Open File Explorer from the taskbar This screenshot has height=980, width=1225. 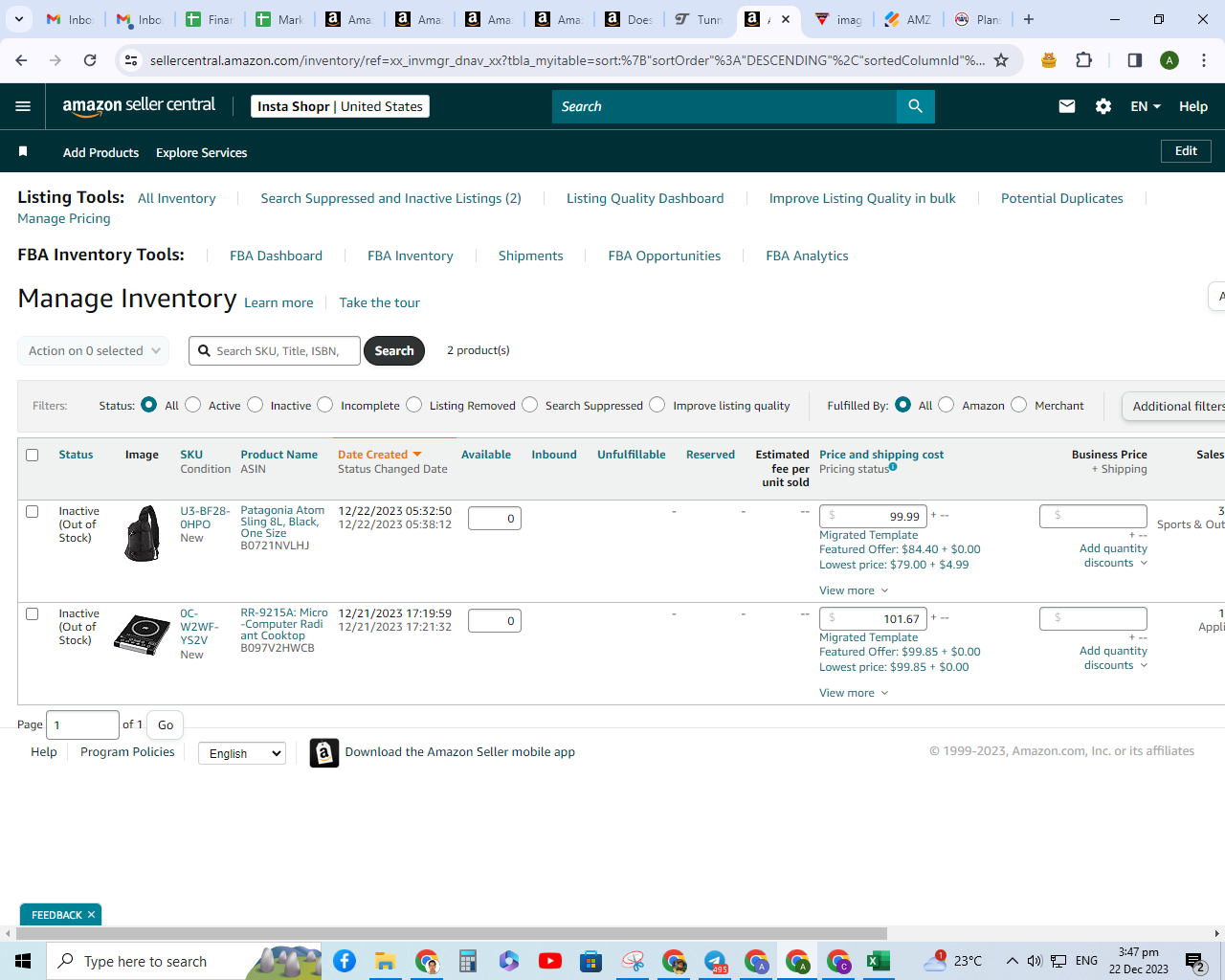tap(386, 961)
